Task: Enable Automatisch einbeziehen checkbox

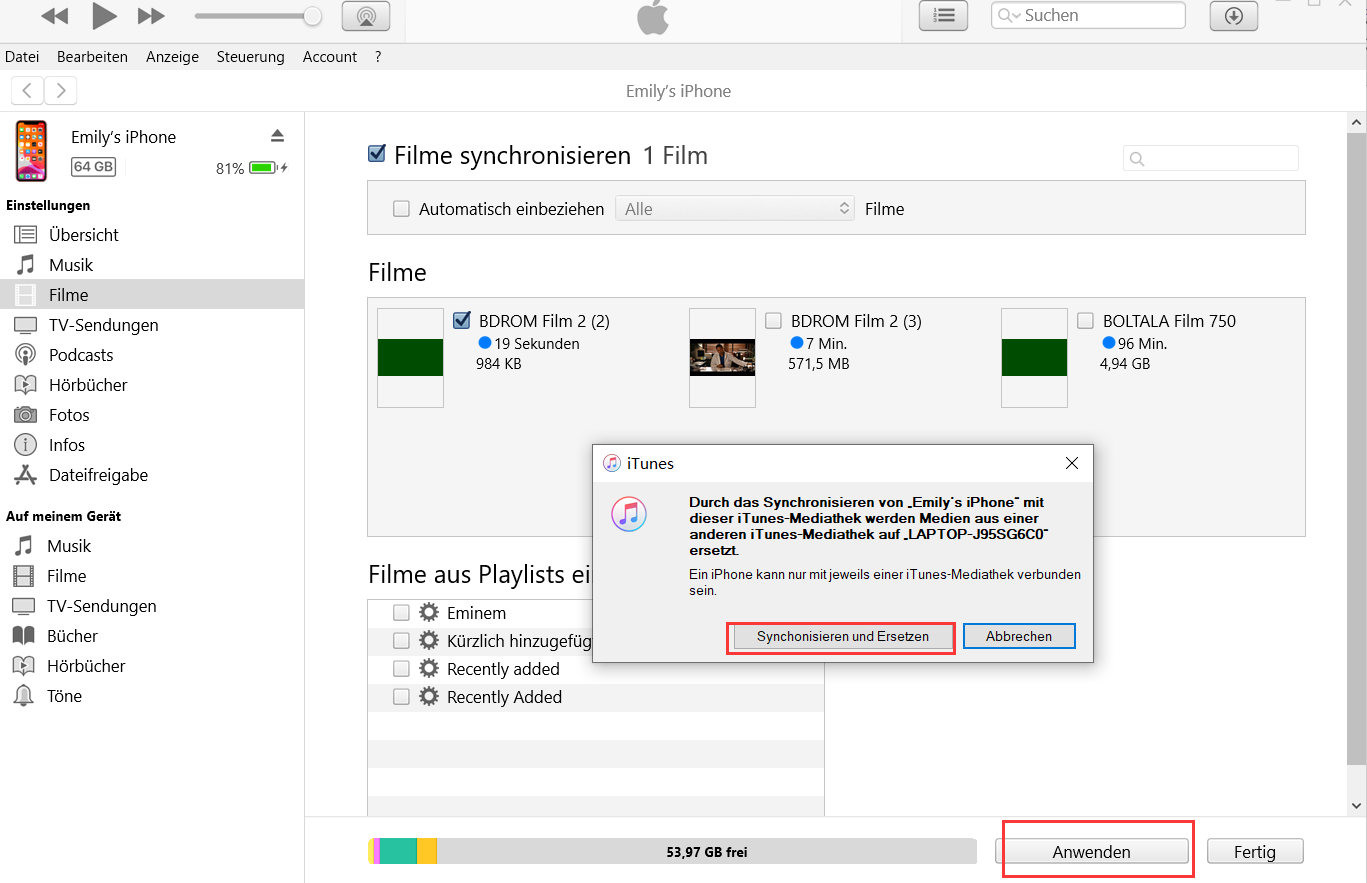Action: coord(401,209)
